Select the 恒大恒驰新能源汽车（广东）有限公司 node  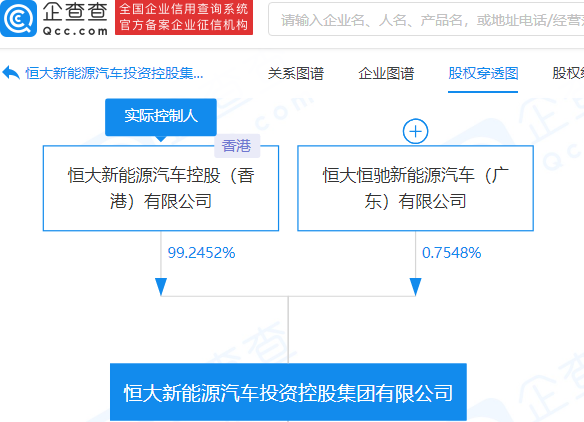point(415,188)
